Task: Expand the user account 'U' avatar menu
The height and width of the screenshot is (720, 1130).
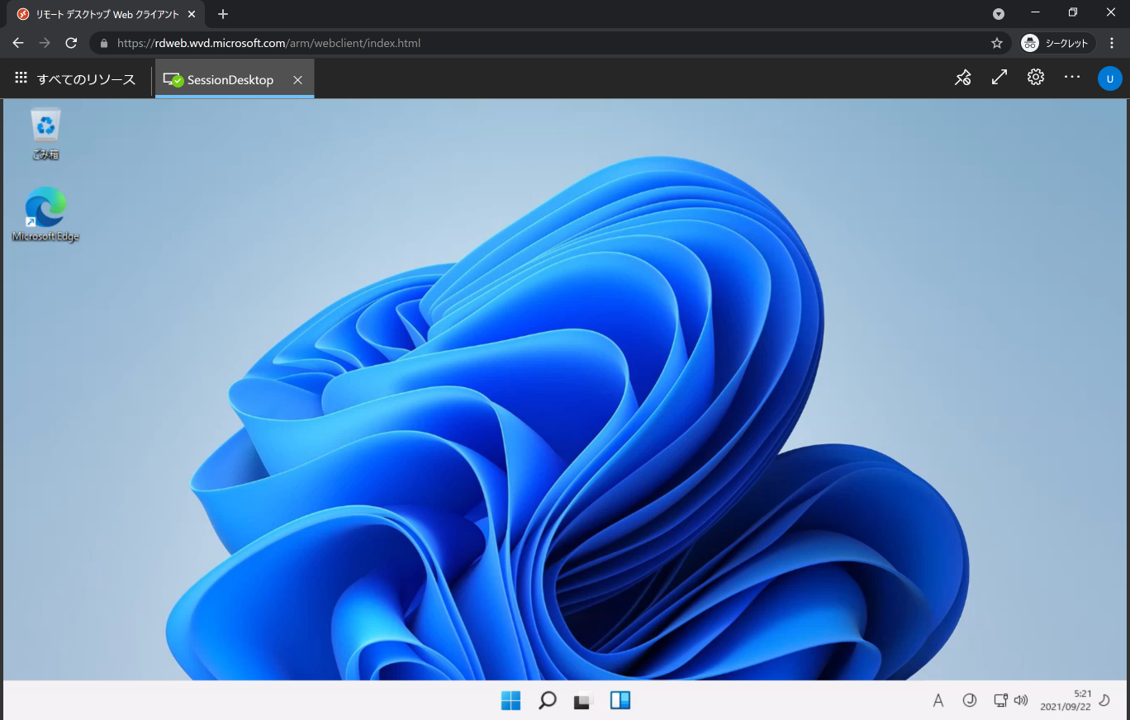Action: pyautogui.click(x=1109, y=79)
